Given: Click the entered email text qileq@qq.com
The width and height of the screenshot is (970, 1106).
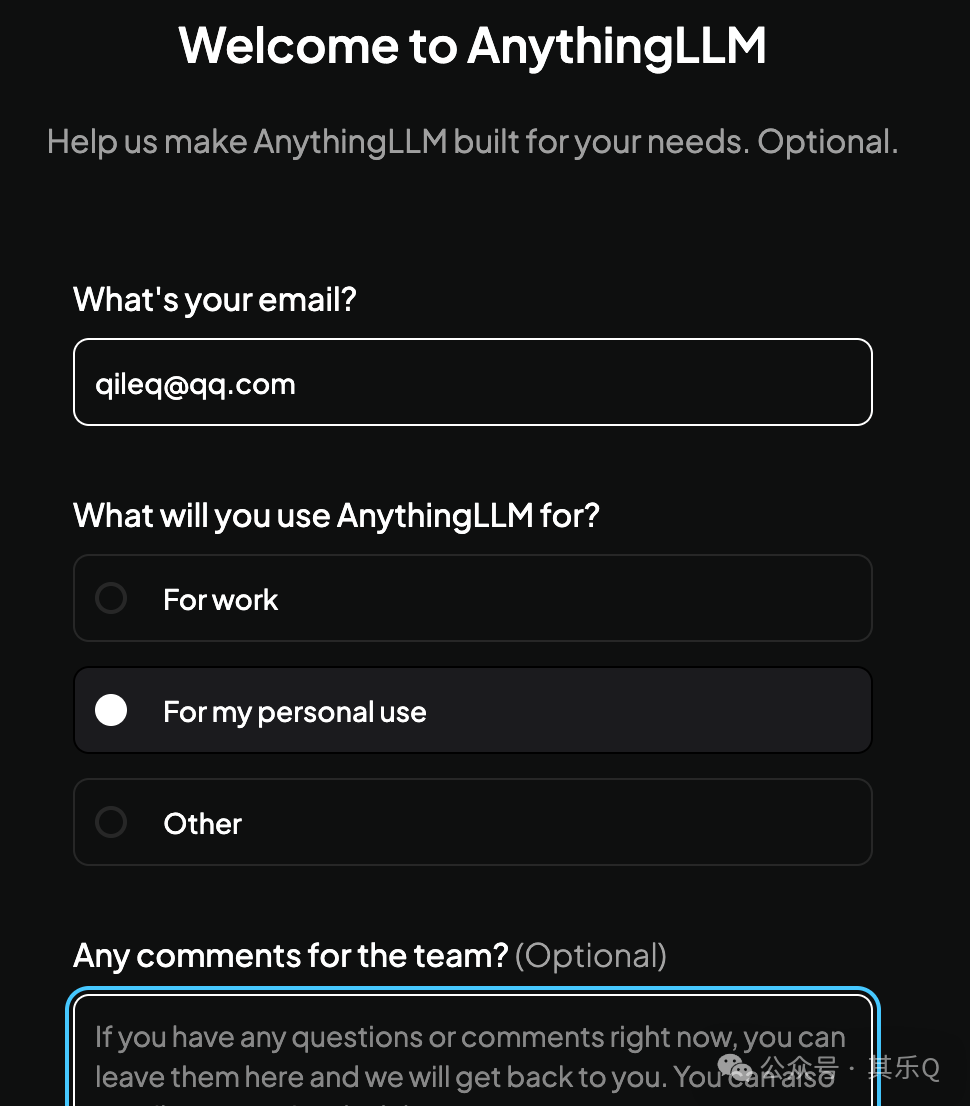Looking at the screenshot, I should (x=195, y=385).
